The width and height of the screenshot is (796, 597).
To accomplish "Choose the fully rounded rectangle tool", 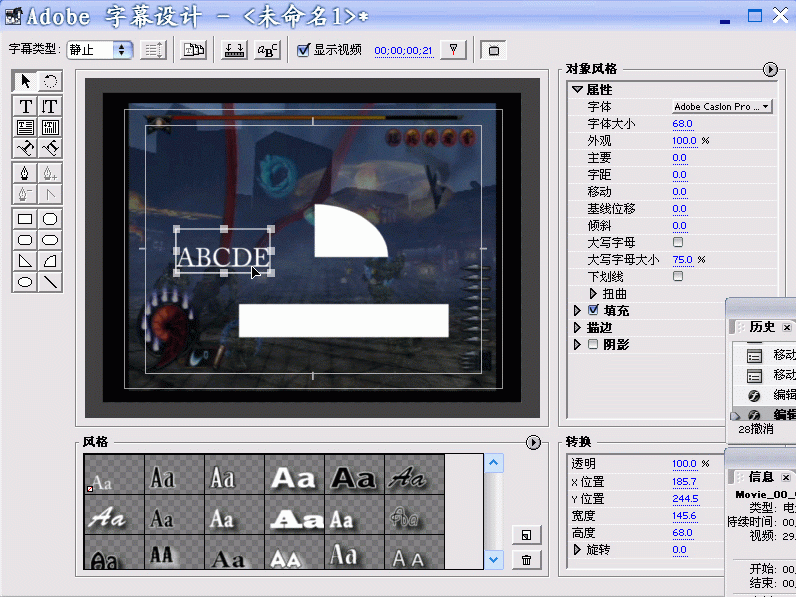I will point(50,240).
